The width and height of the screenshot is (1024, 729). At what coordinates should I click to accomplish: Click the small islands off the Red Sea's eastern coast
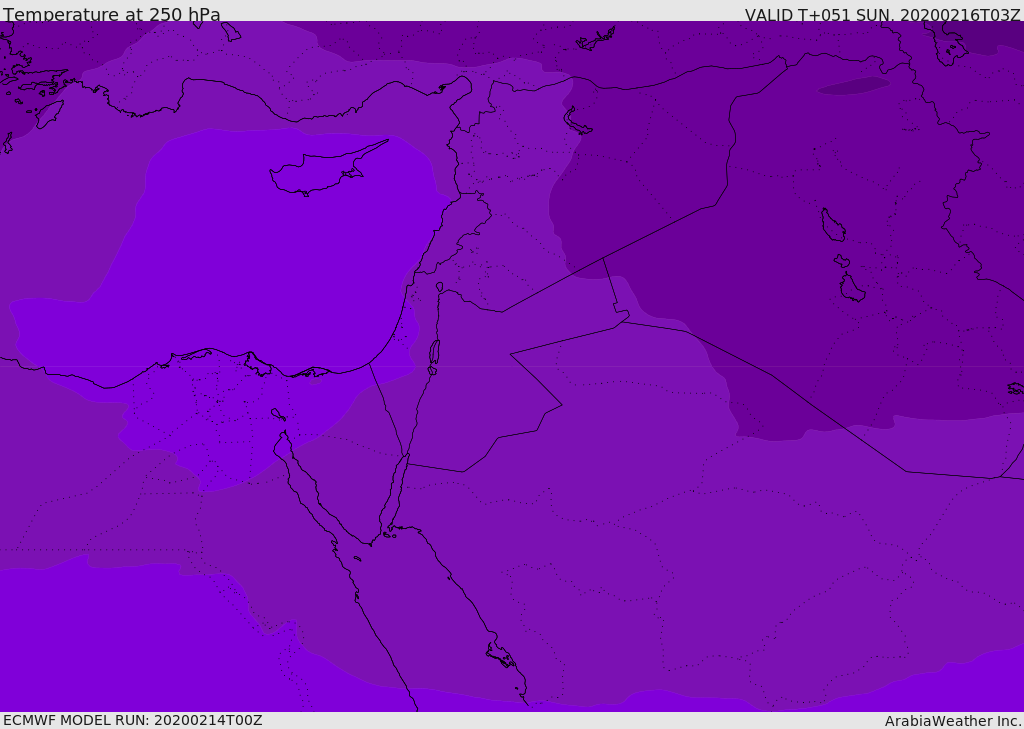point(500,655)
